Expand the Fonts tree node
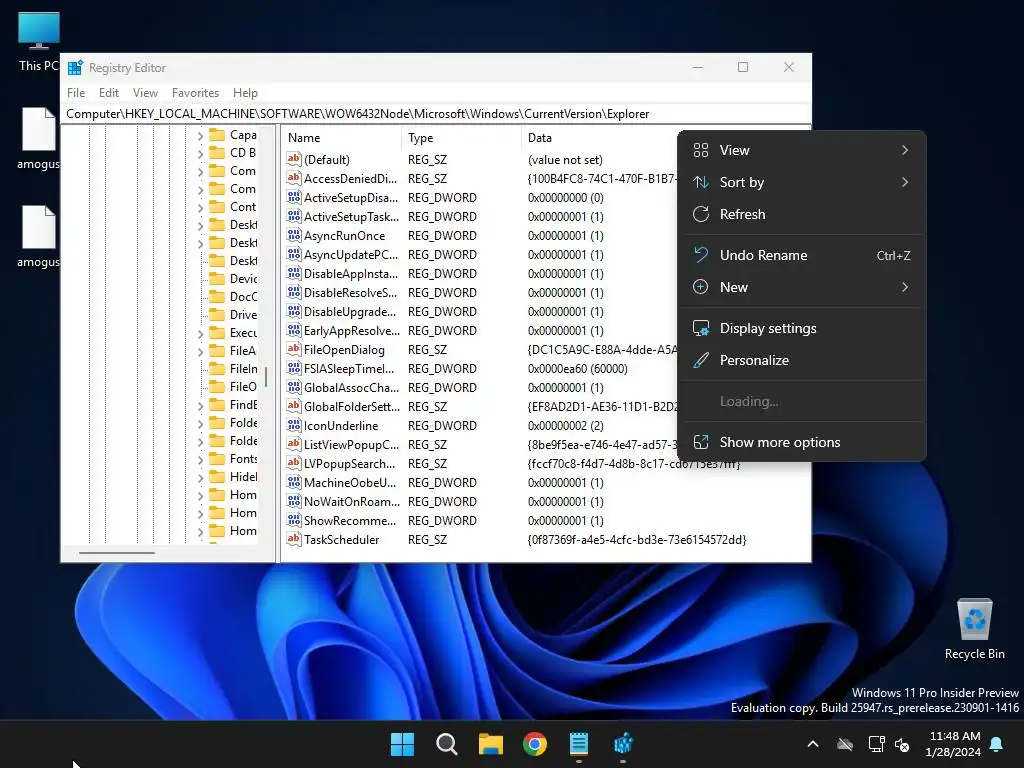1024x768 pixels. pyautogui.click(x=200, y=460)
